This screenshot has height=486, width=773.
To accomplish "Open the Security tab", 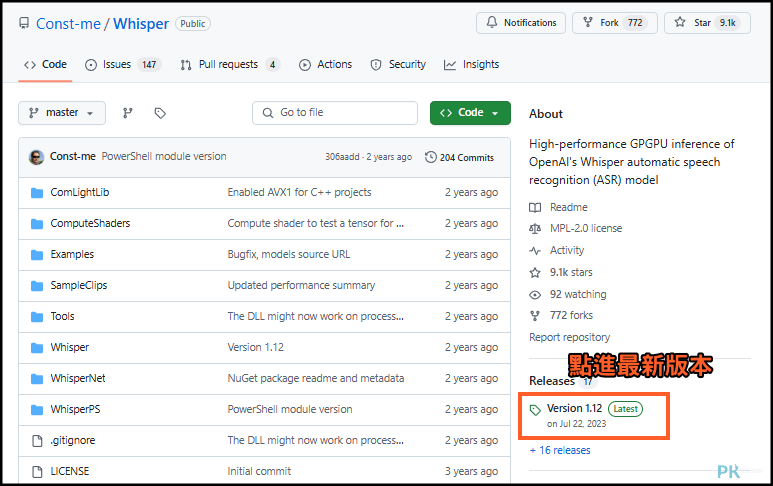I will click(x=398, y=65).
